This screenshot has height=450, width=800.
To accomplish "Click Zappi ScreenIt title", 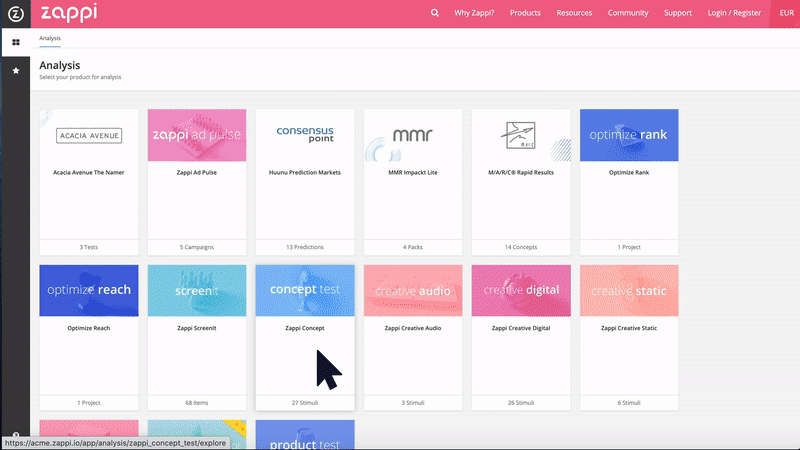I will point(197,328).
